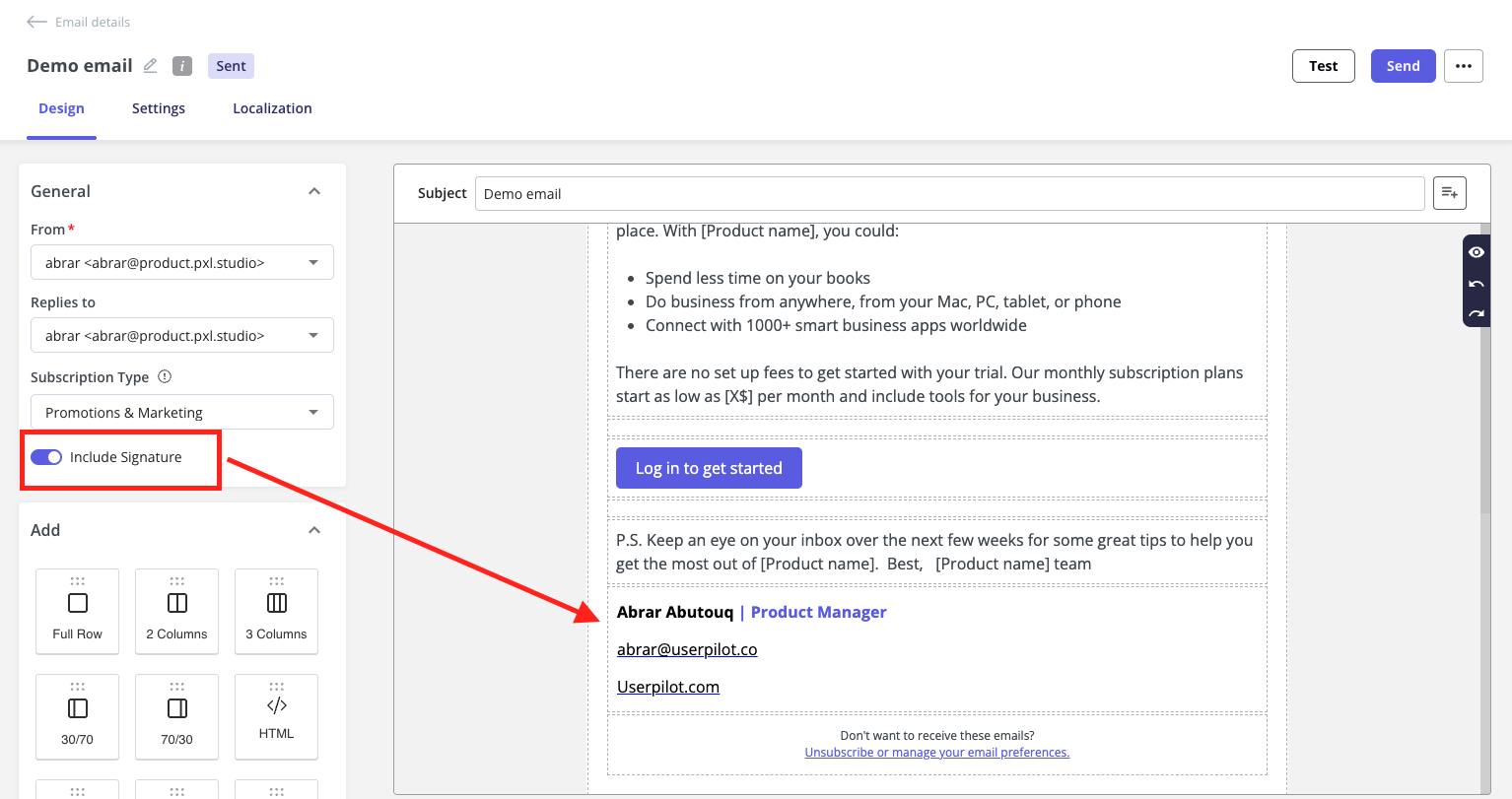This screenshot has height=799, width=1512.
Task: Click the 'Do business from anywhere' bullet
Action: (x=883, y=301)
